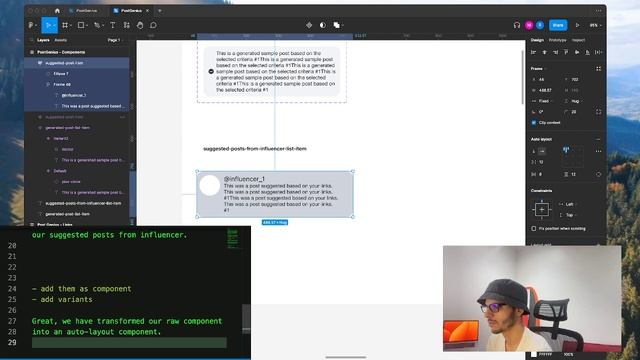This screenshot has width=640, height=360.
Task: Open tidy up distribute dropdown
Action: coord(598,52)
